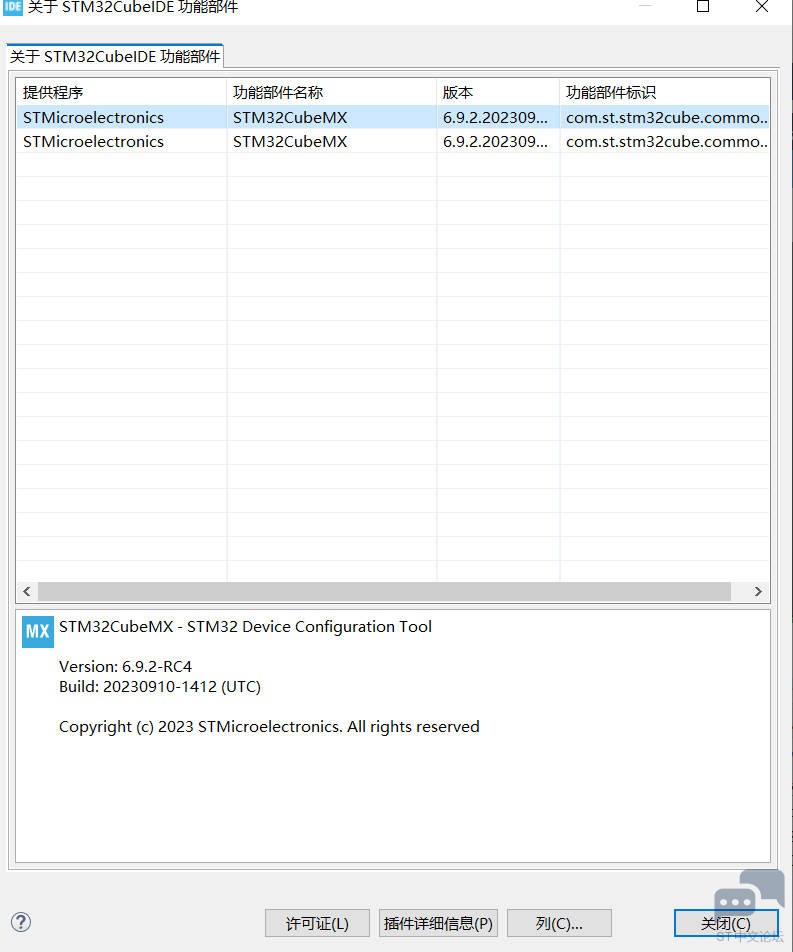
Task: Open the 许可证(L) license button
Action: [317, 923]
